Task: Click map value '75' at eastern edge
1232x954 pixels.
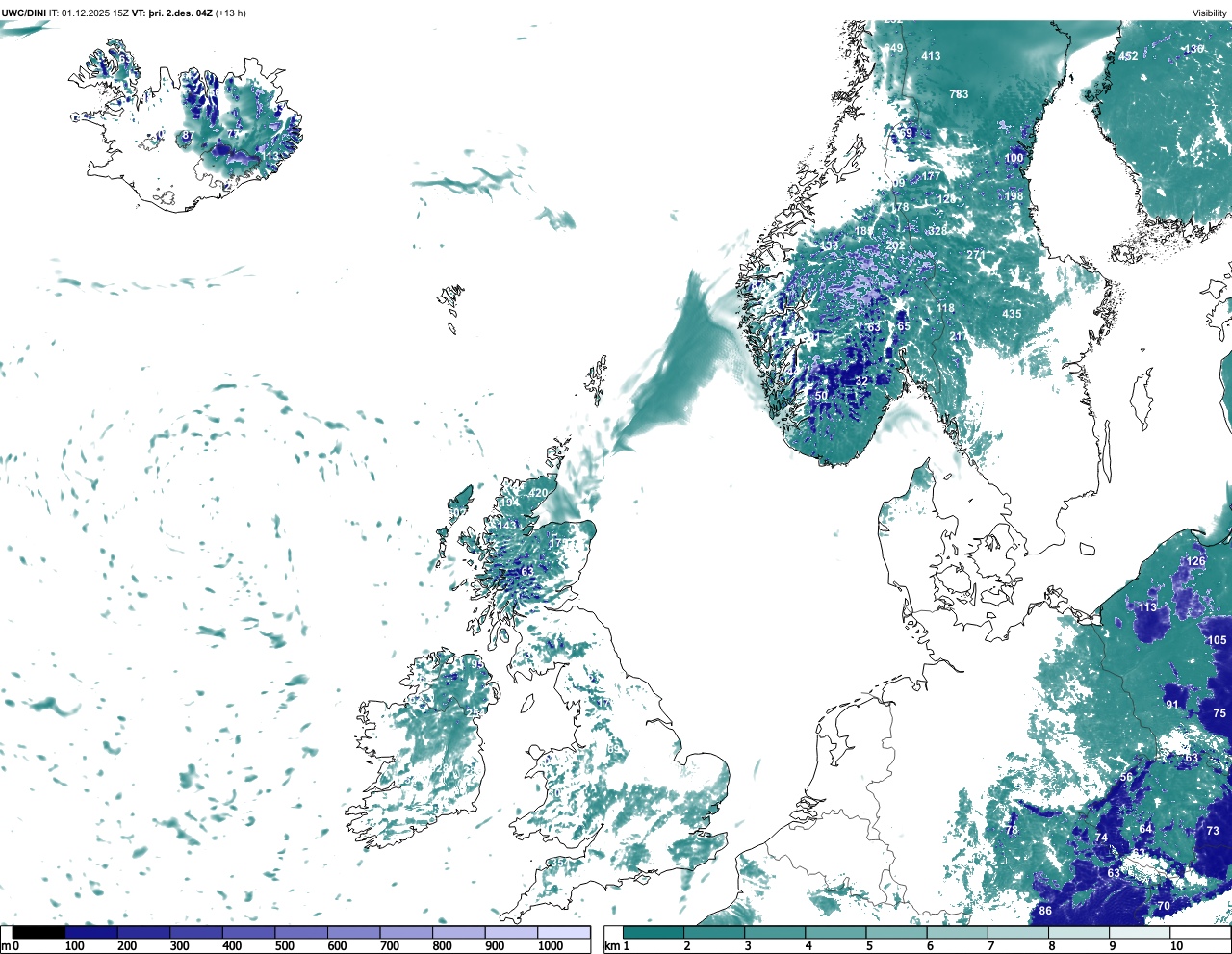Action: pyautogui.click(x=1219, y=713)
